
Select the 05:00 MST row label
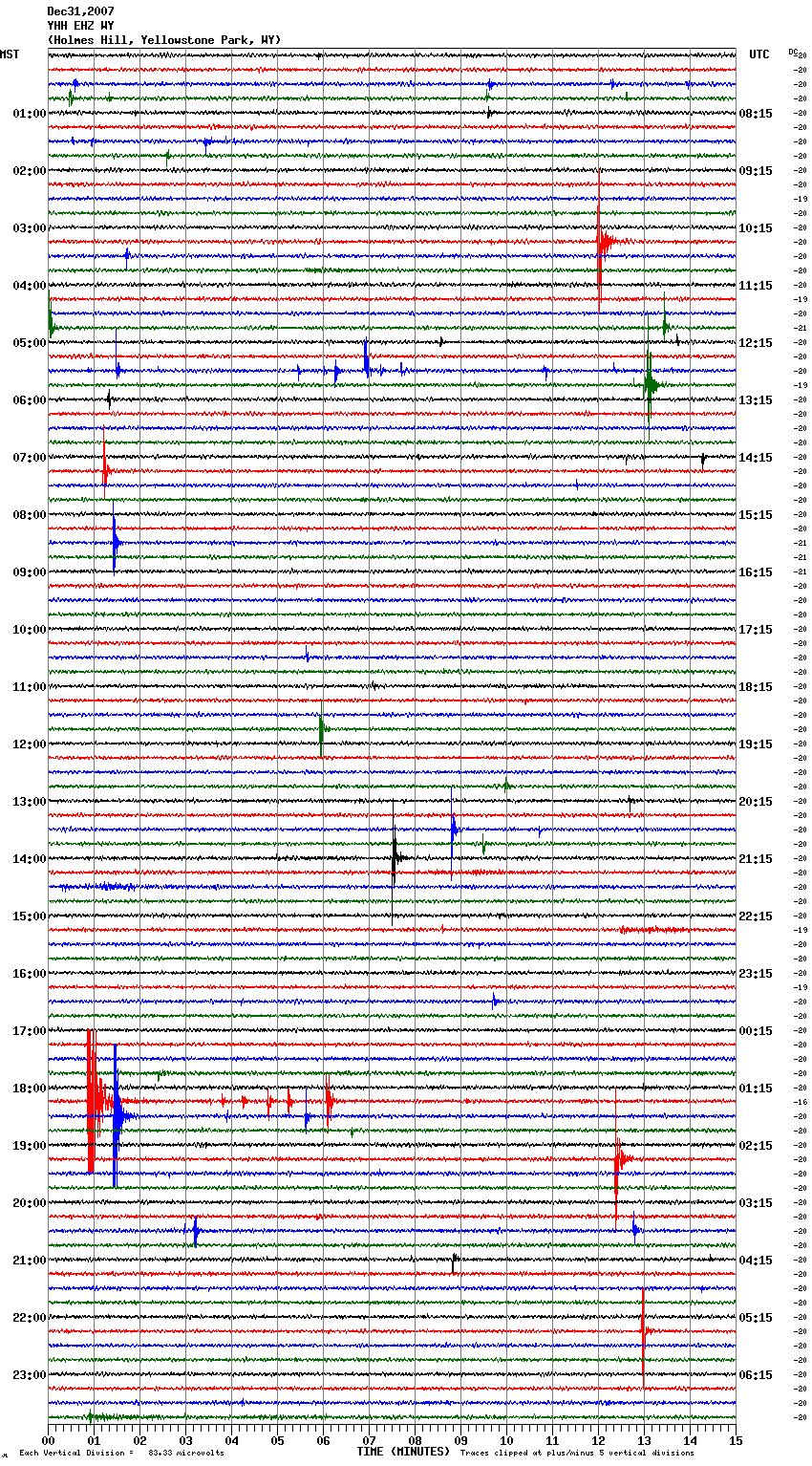[x=30, y=343]
